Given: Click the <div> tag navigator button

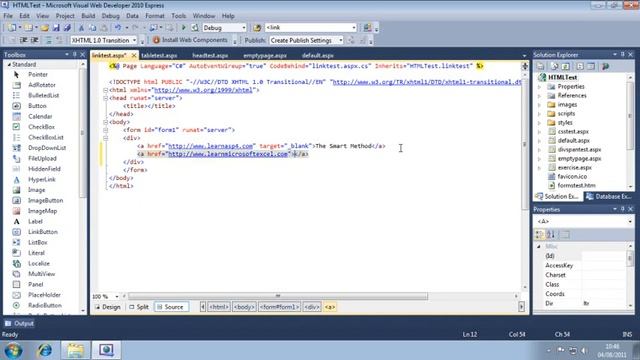Looking at the screenshot, I should (x=312, y=307).
